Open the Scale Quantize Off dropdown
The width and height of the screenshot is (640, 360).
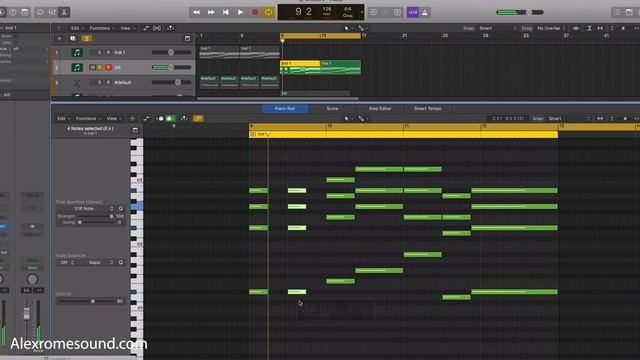point(66,262)
